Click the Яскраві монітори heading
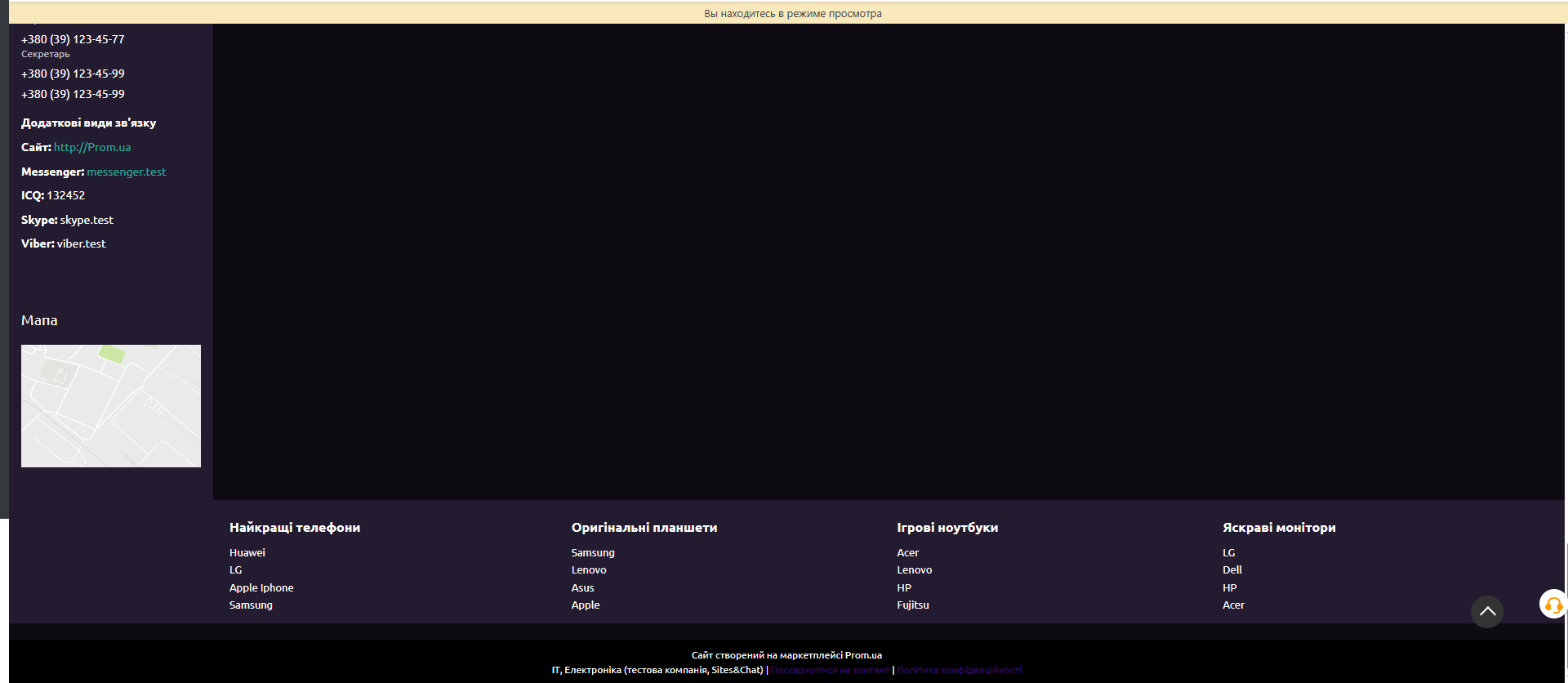This screenshot has width=1568, height=683. point(1279,528)
